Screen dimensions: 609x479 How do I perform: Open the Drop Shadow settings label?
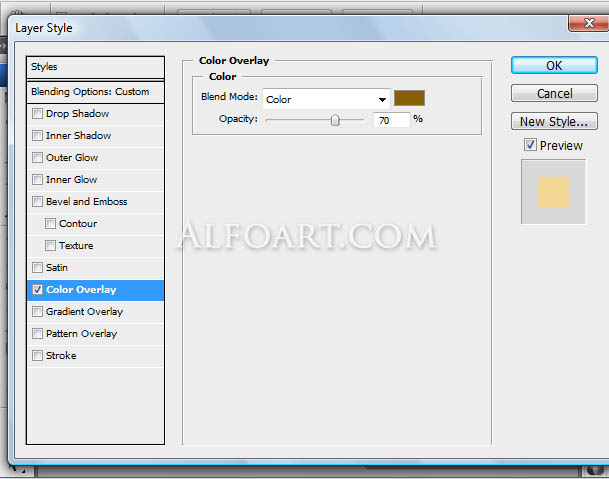[x=77, y=113]
